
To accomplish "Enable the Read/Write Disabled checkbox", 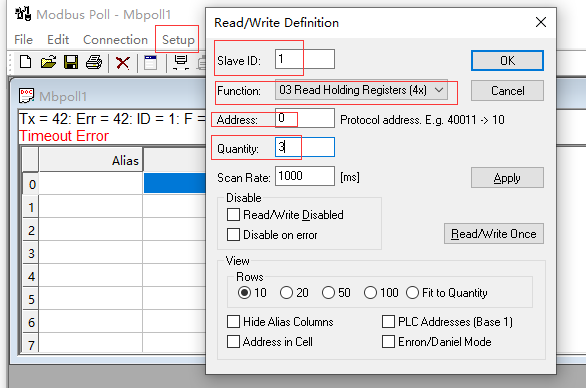I will click(x=233, y=215).
